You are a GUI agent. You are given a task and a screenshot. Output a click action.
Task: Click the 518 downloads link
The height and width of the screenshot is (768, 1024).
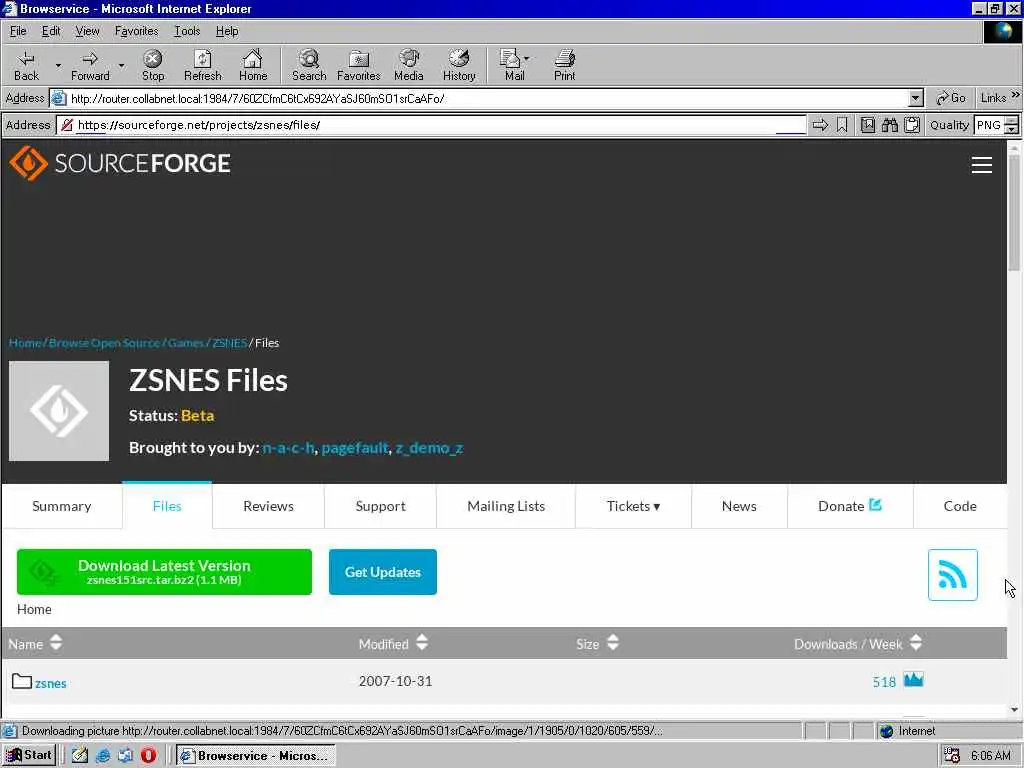click(x=884, y=682)
